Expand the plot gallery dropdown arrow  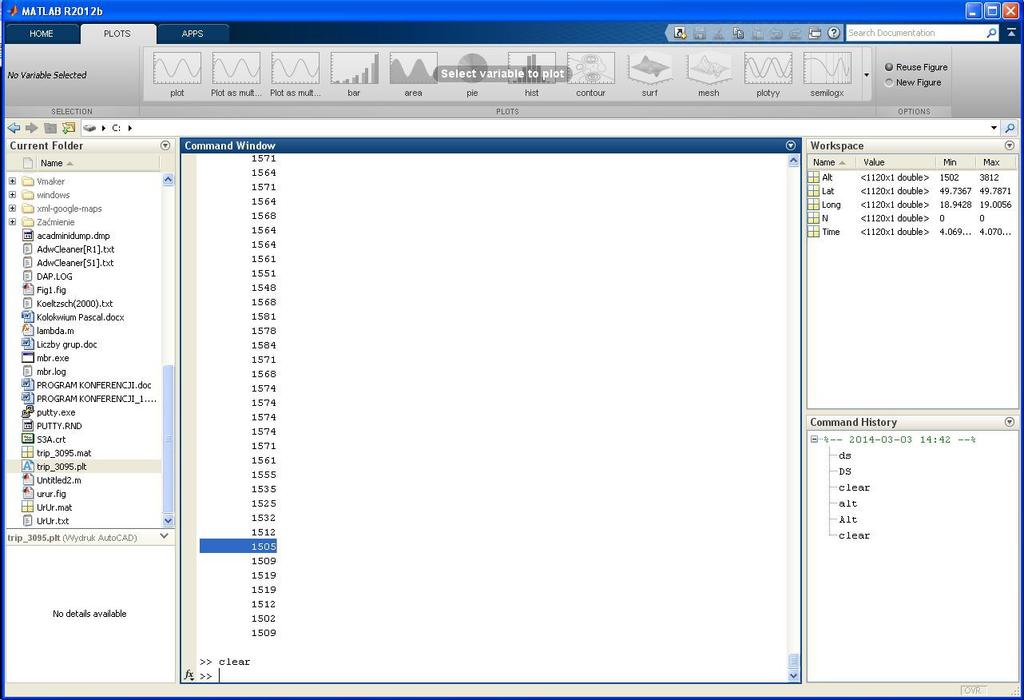click(x=867, y=75)
